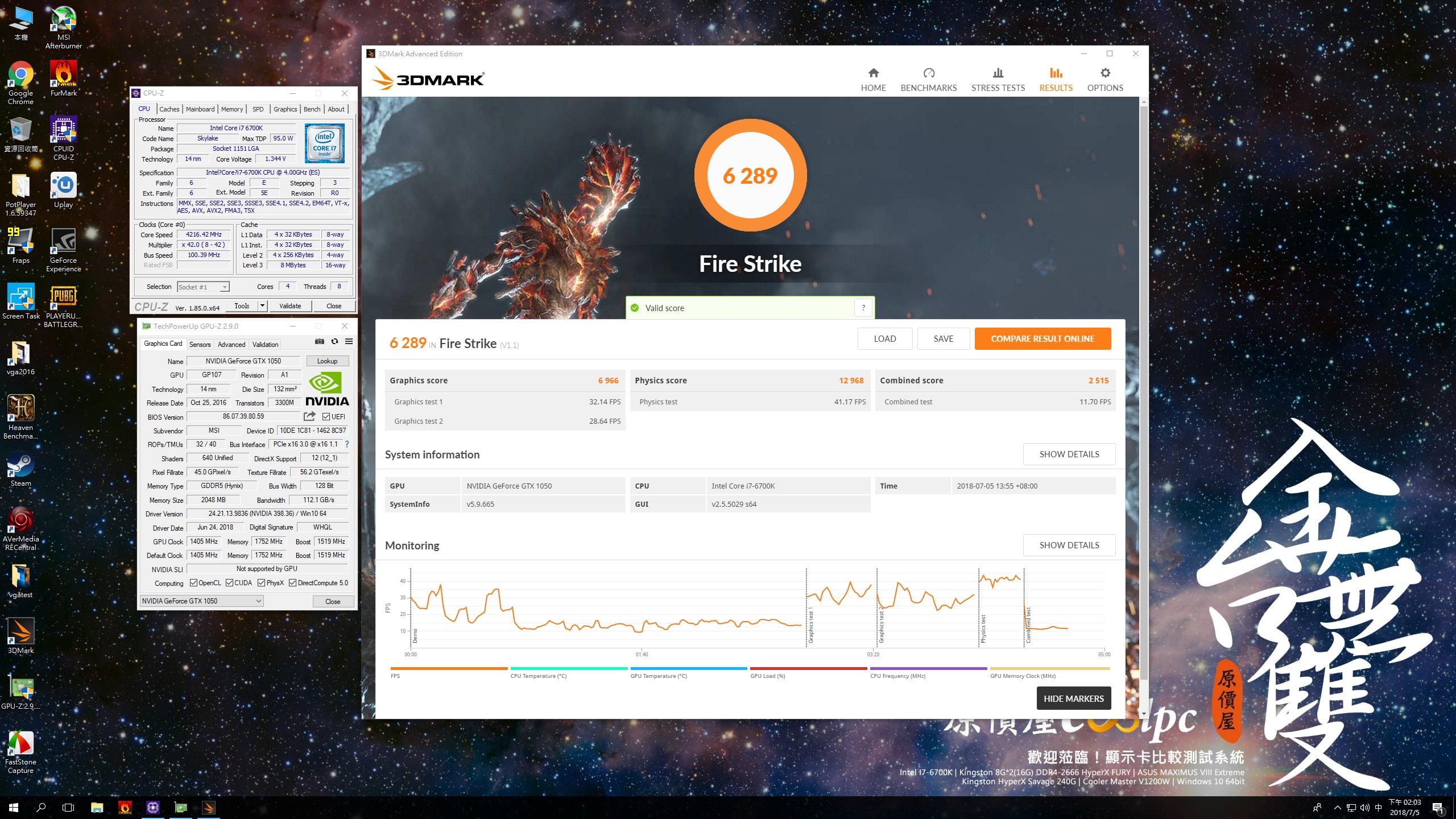This screenshot has height=819, width=1456.
Task: Open GPU-Z hamburger menu
Action: pyautogui.click(x=349, y=341)
